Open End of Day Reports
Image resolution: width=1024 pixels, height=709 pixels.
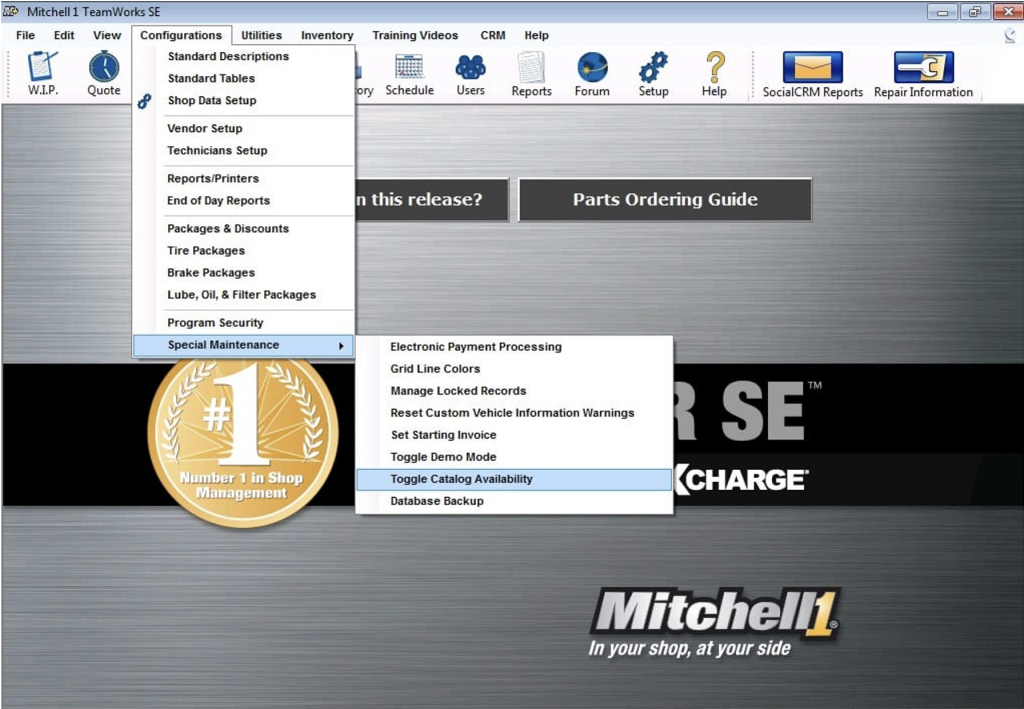point(244,201)
